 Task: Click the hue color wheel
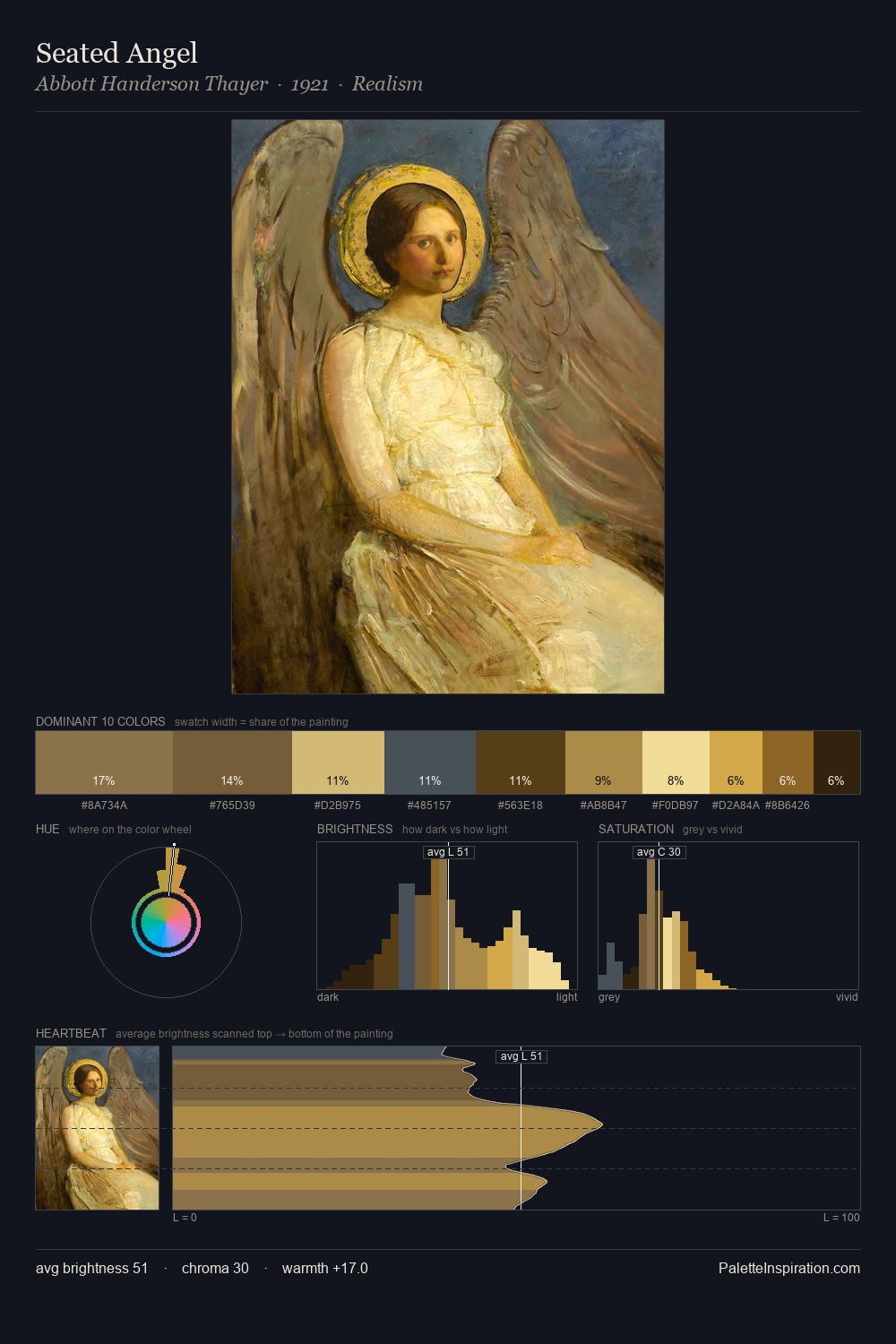[x=166, y=922]
